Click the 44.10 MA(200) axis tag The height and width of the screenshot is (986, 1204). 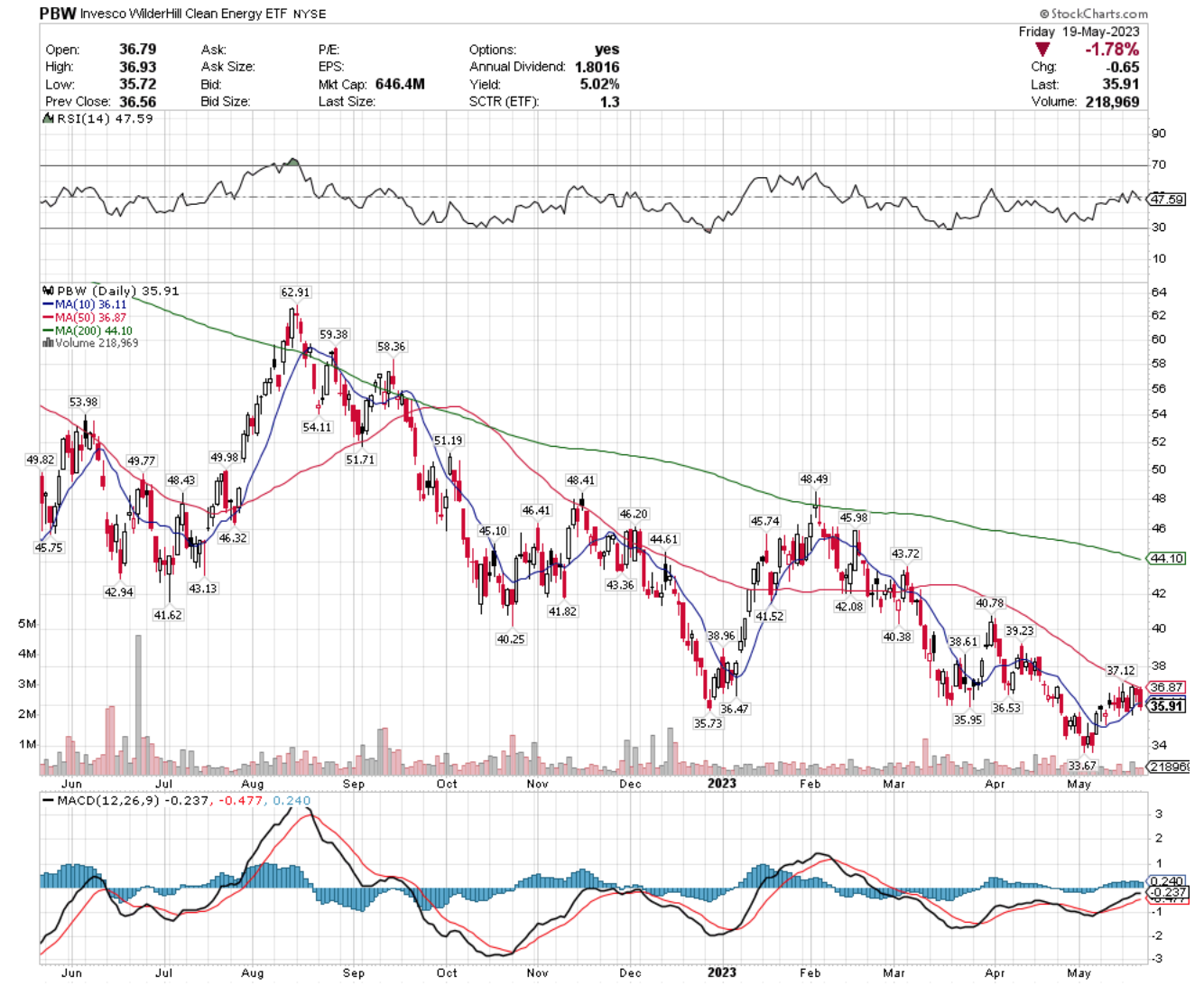pos(1167,559)
